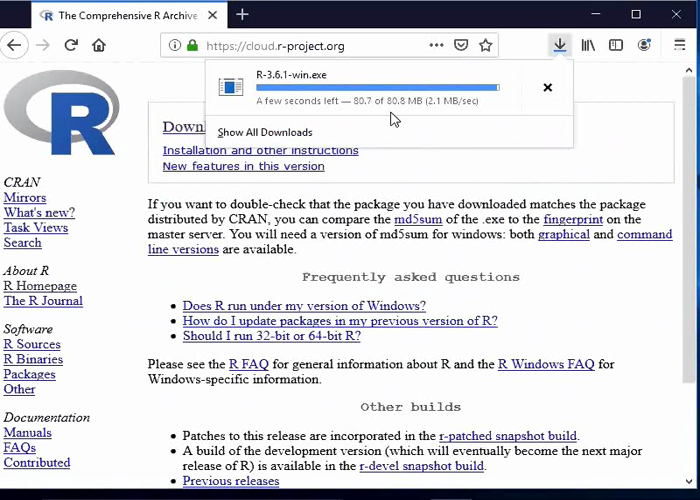This screenshot has width=700, height=500.
Task: Click the browser Back arrow button
Action: [x=14, y=45]
